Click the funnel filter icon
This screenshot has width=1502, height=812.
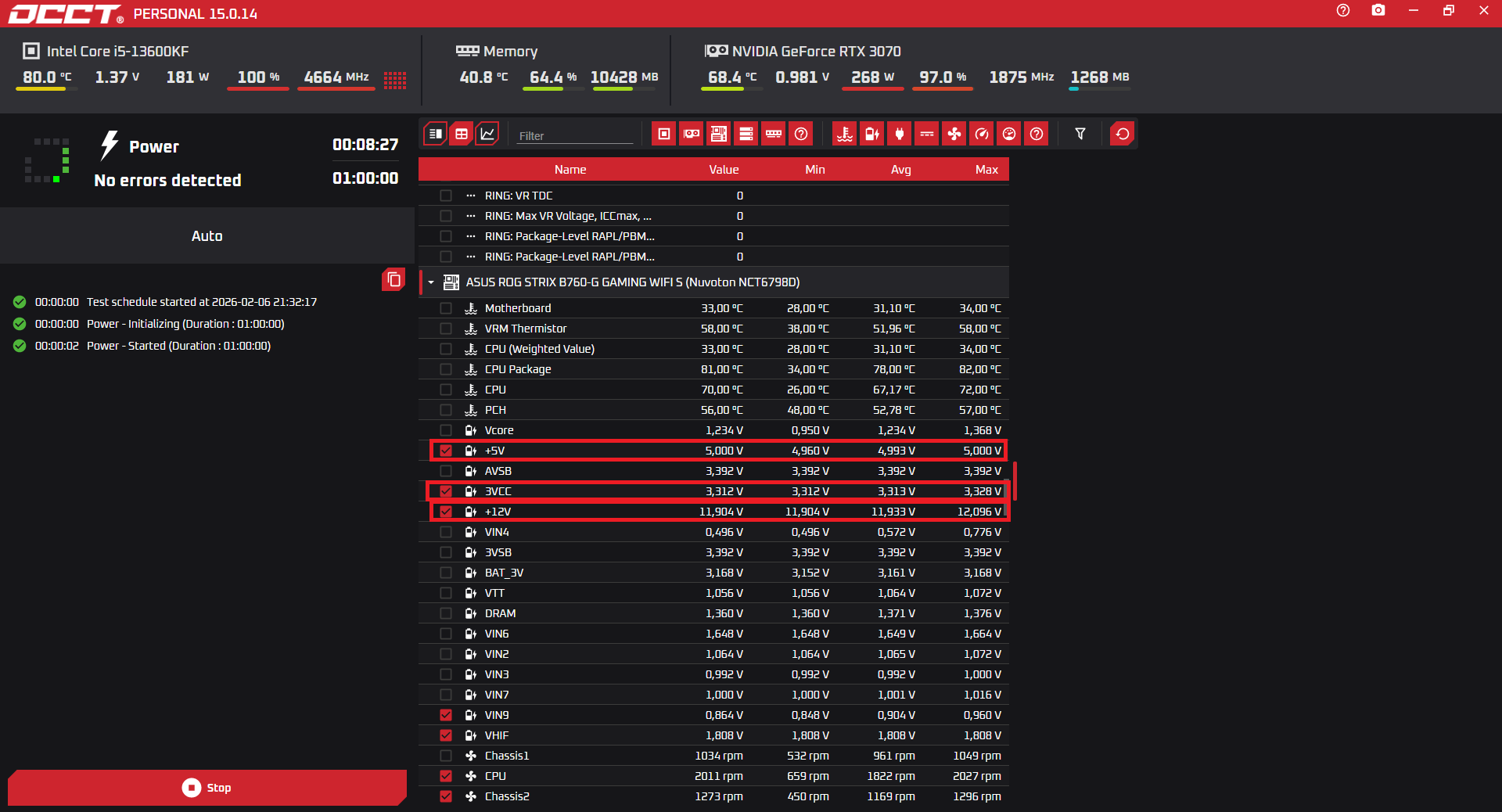point(1080,134)
